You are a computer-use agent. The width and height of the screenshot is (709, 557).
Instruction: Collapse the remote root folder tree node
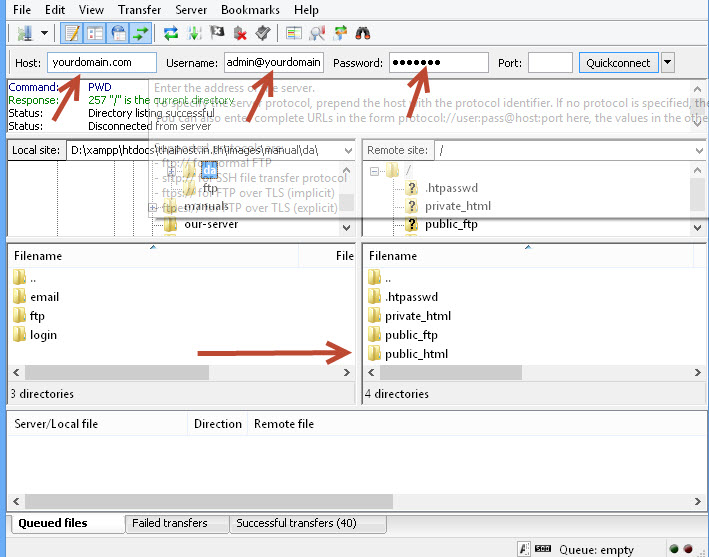coord(374,171)
